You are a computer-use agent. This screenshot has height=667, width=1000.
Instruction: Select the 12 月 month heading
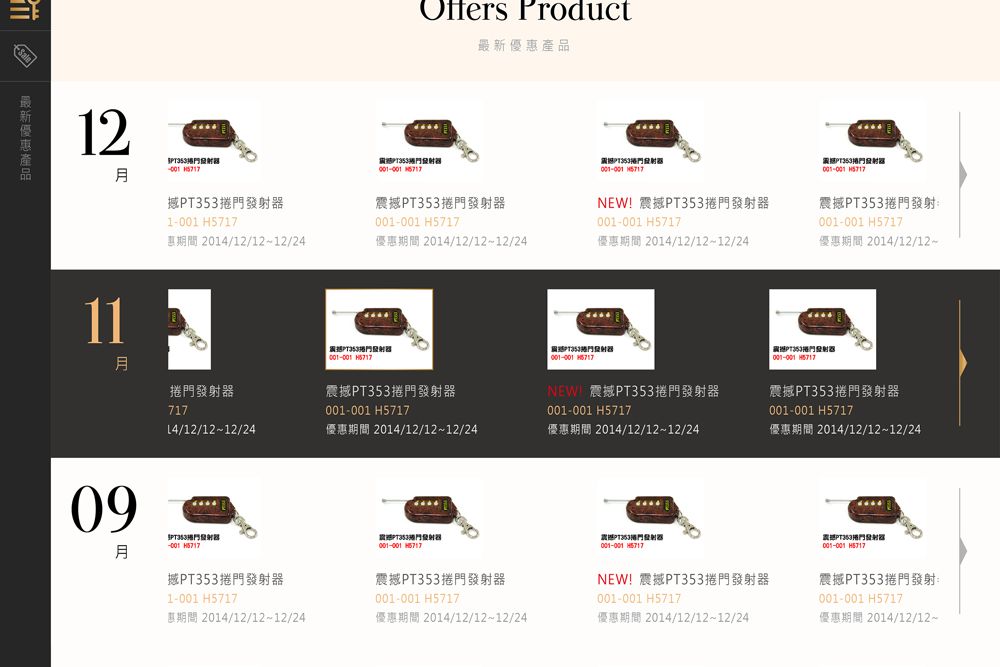click(x=104, y=144)
